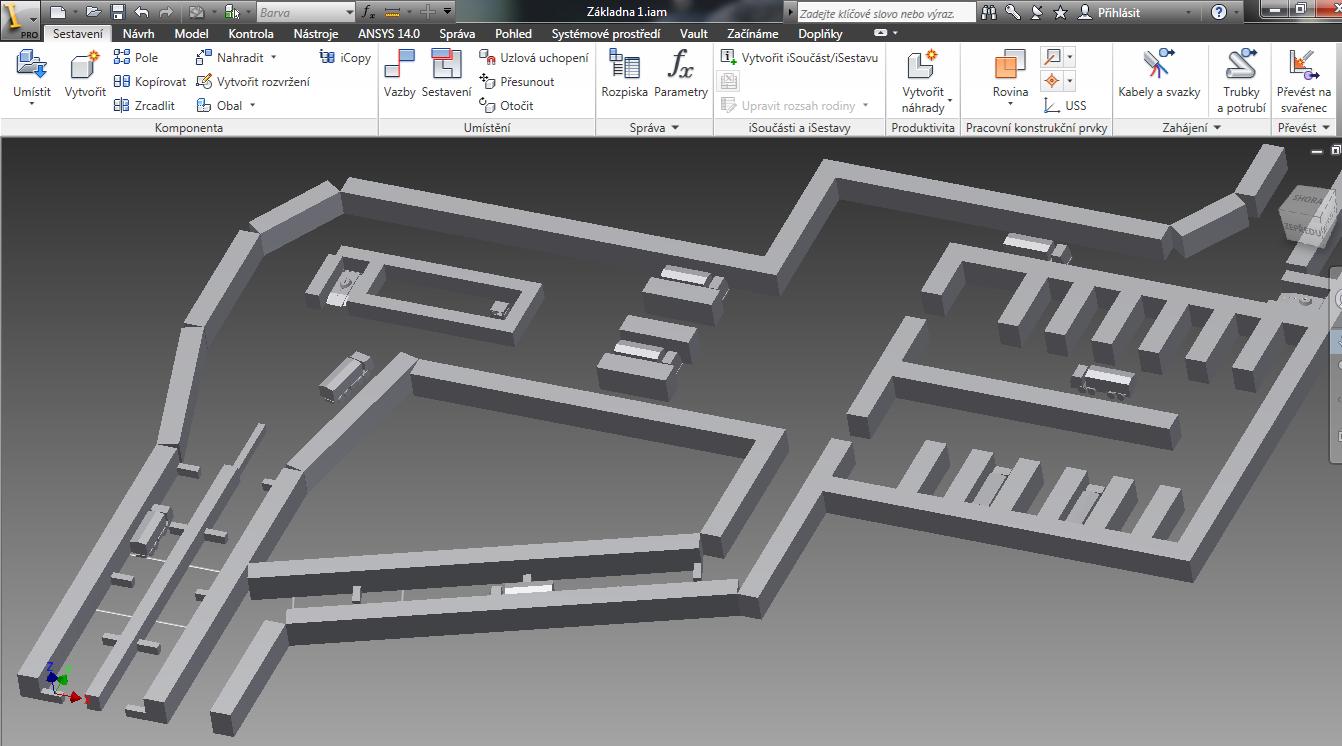
Task: Click the USS coordinate system tool
Action: click(1065, 105)
